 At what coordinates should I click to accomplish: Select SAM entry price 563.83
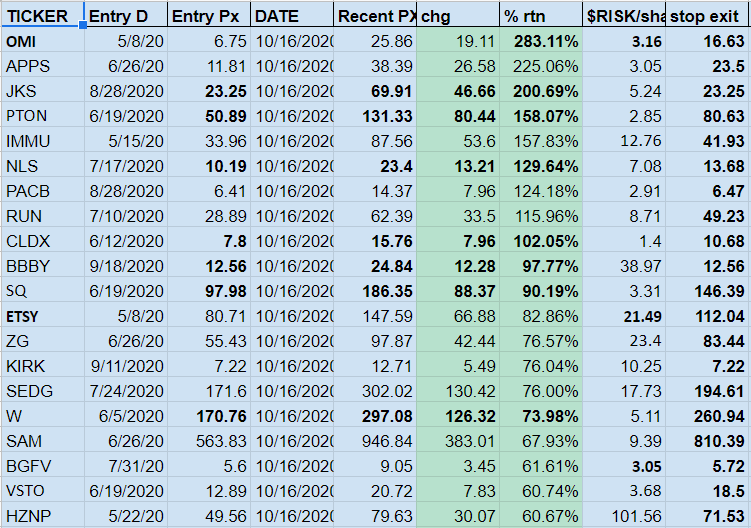[x=209, y=441]
